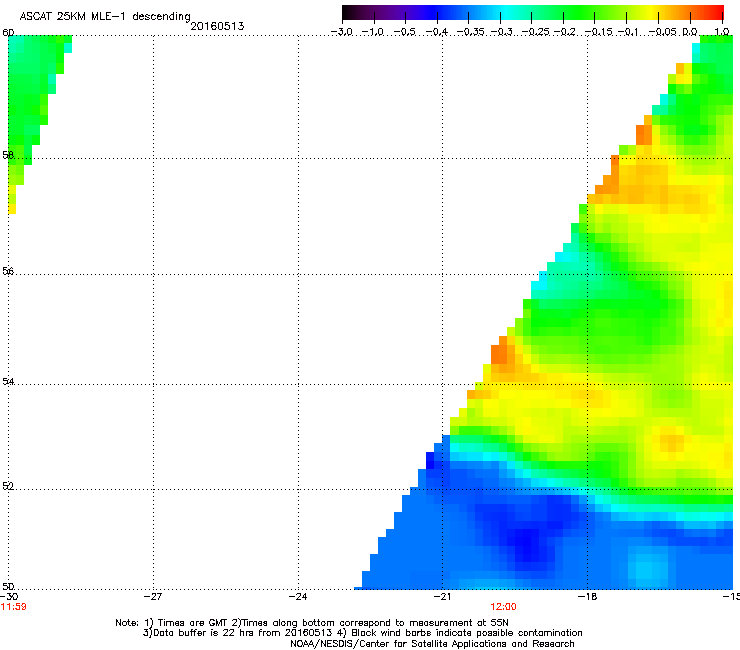Click the '-0.25' colorbar tick label
The height and width of the screenshot is (650, 740).
[535, 32]
